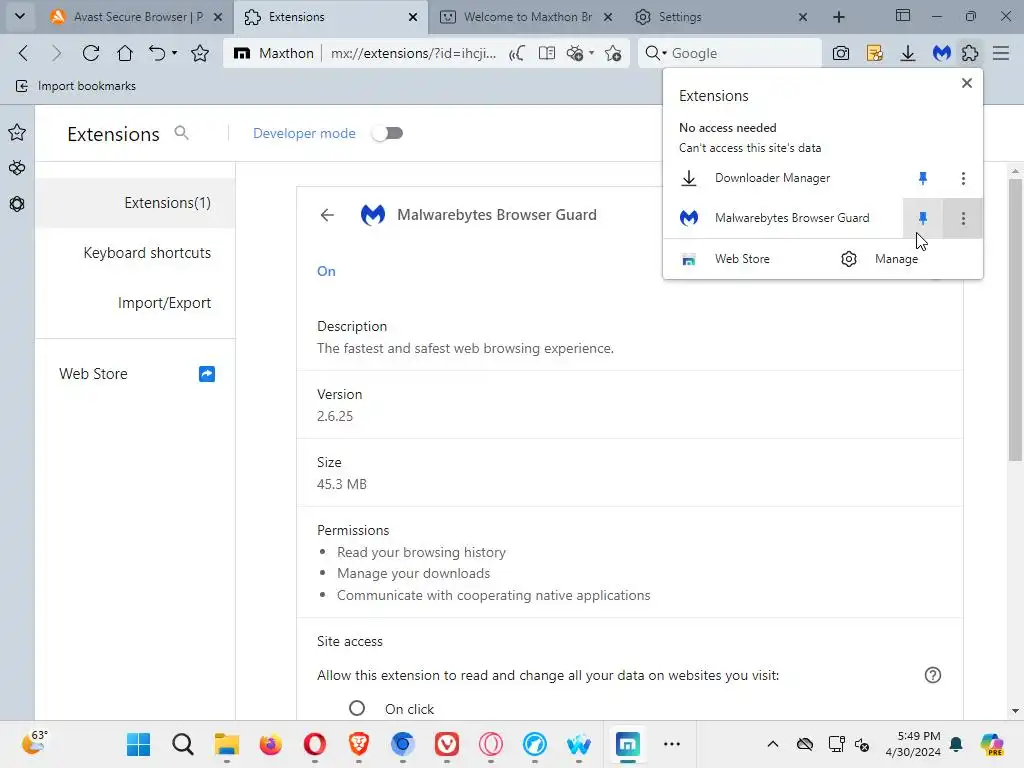The height and width of the screenshot is (768, 1024).
Task: Open the home page icon
Action: (x=124, y=53)
